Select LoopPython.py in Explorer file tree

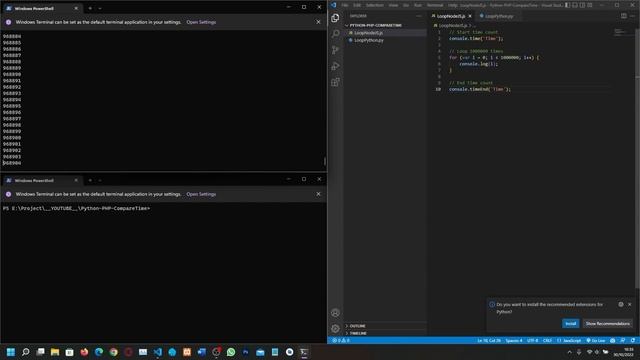pyautogui.click(x=385, y=40)
